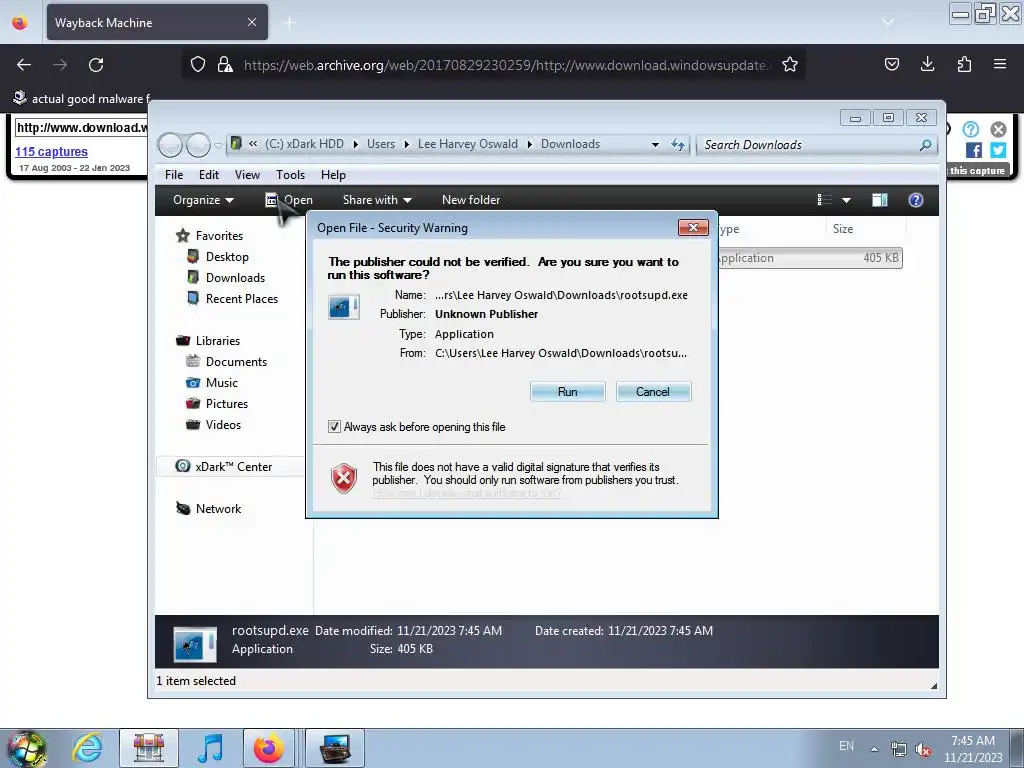Close the Open File Security Warning dialog
This screenshot has width=1024, height=768.
694,227
